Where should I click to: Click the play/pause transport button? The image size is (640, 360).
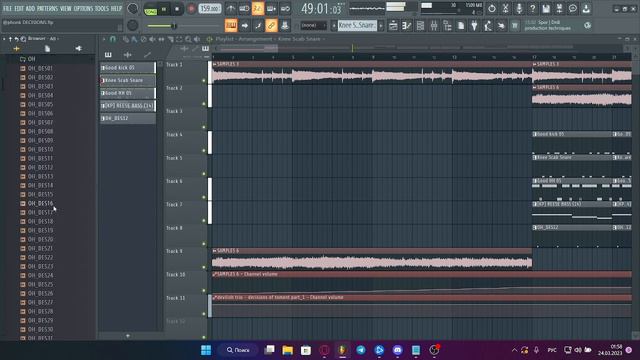[164, 9]
